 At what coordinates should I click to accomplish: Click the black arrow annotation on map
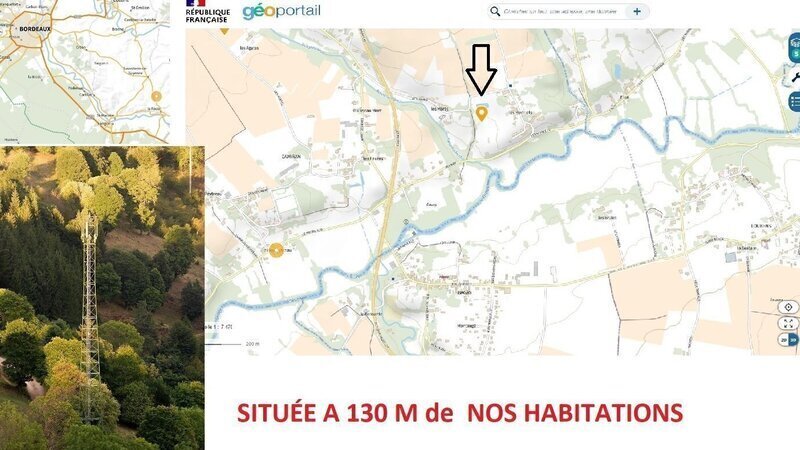click(482, 68)
